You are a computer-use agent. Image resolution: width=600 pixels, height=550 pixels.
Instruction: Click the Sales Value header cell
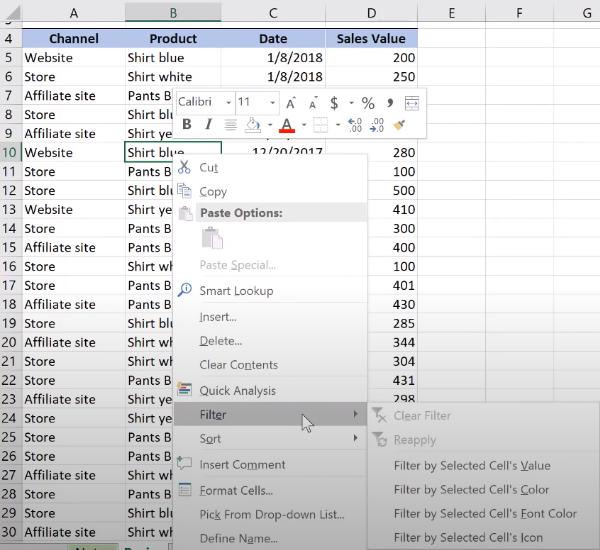(x=372, y=39)
